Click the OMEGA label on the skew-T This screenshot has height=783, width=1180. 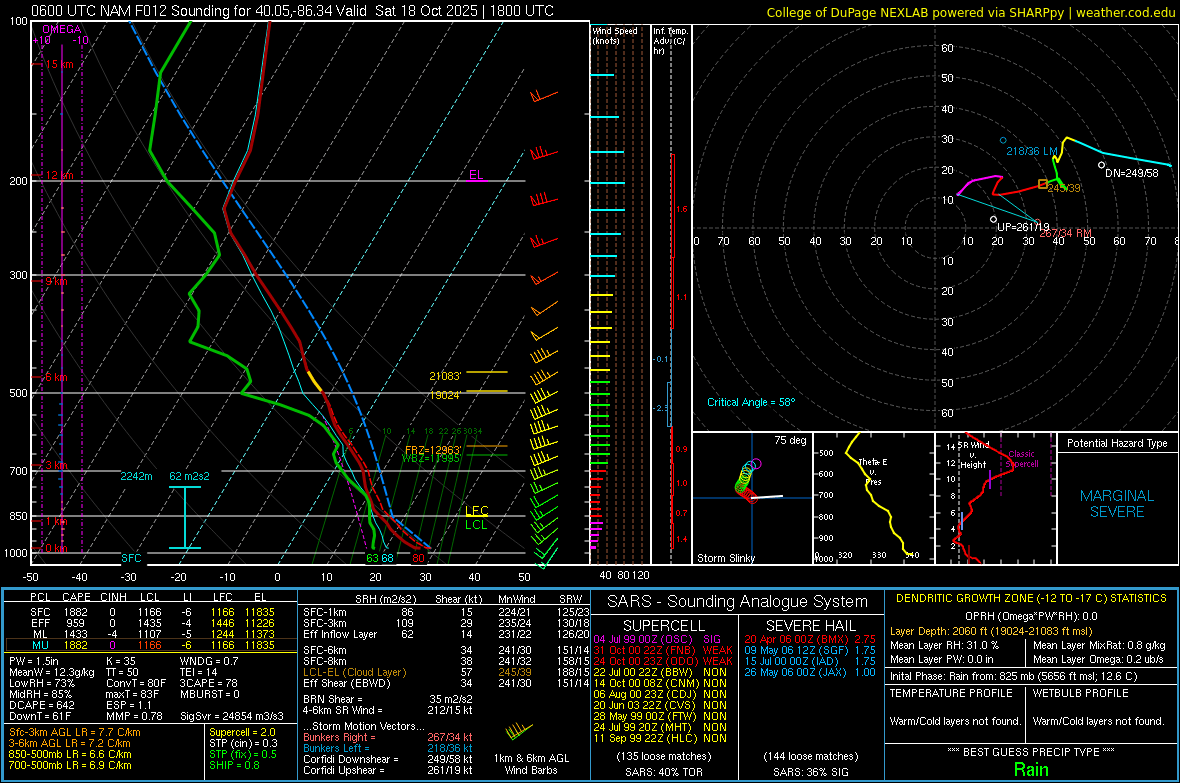tap(62, 29)
